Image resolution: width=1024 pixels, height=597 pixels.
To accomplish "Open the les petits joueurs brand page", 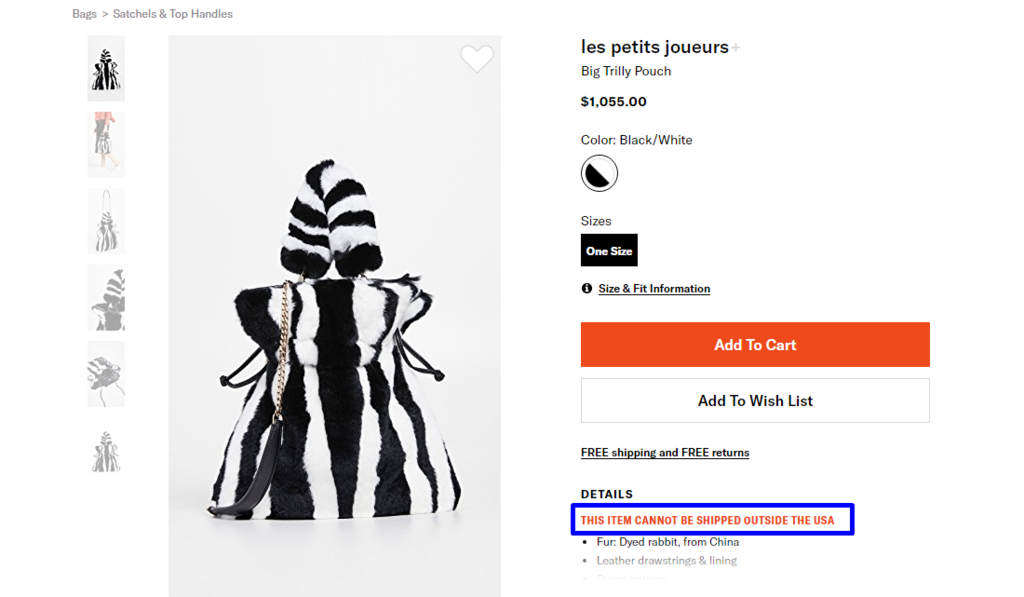I will point(654,47).
